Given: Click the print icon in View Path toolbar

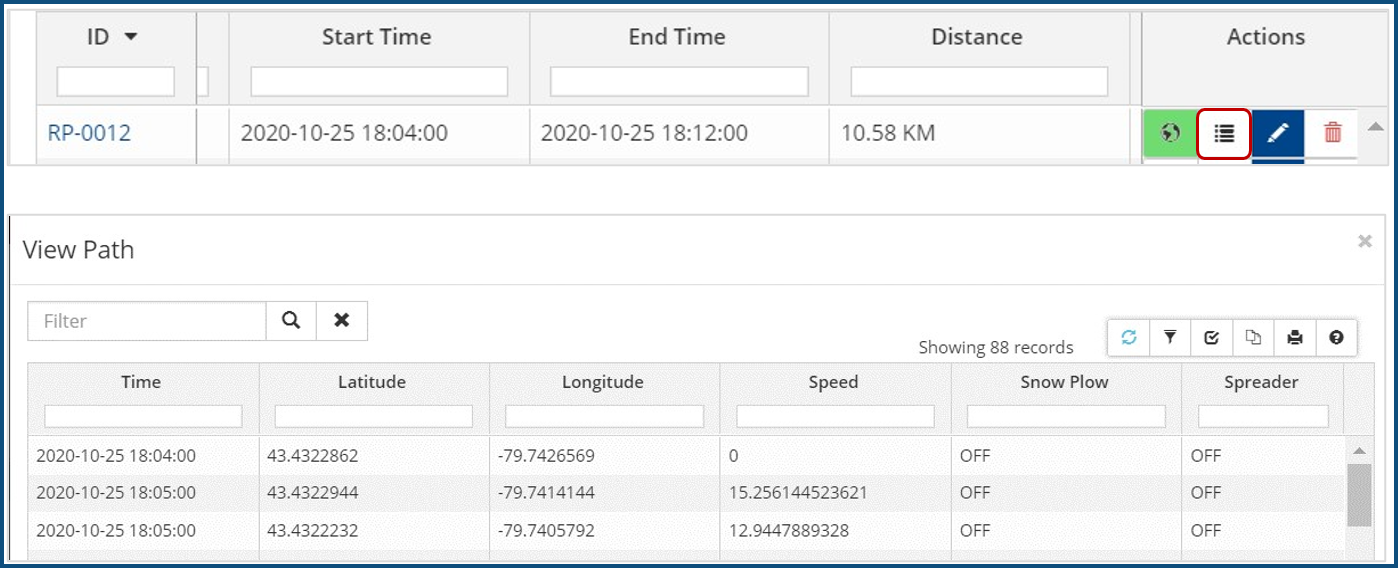Looking at the screenshot, I should click(x=1295, y=338).
